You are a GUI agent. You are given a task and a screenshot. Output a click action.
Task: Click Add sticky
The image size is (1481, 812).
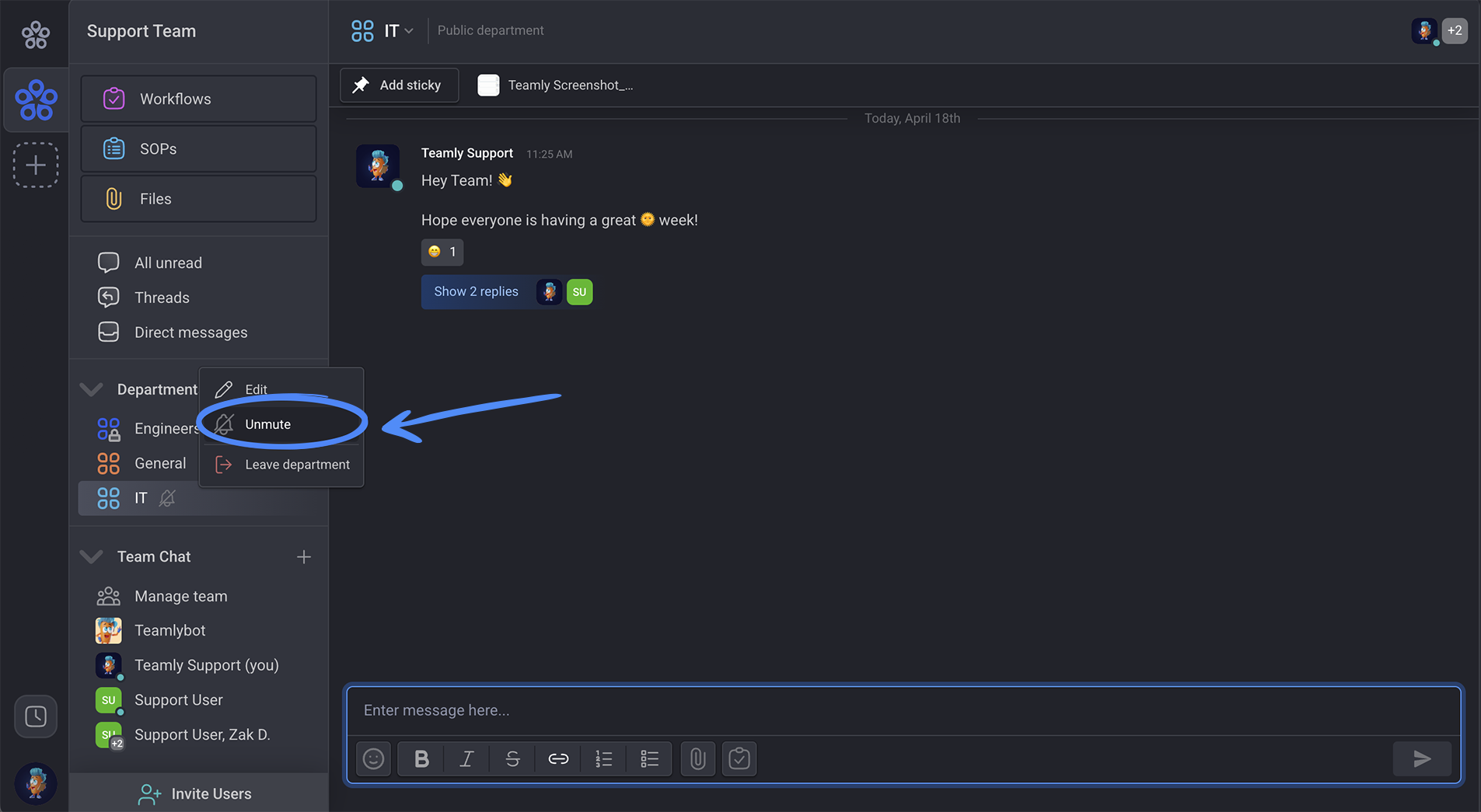[x=399, y=85]
